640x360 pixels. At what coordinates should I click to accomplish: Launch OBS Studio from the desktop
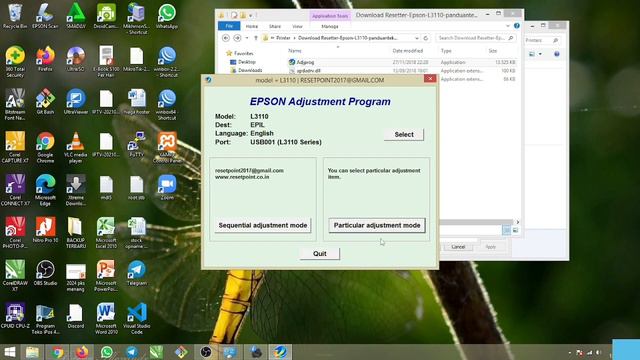[x=45, y=273]
